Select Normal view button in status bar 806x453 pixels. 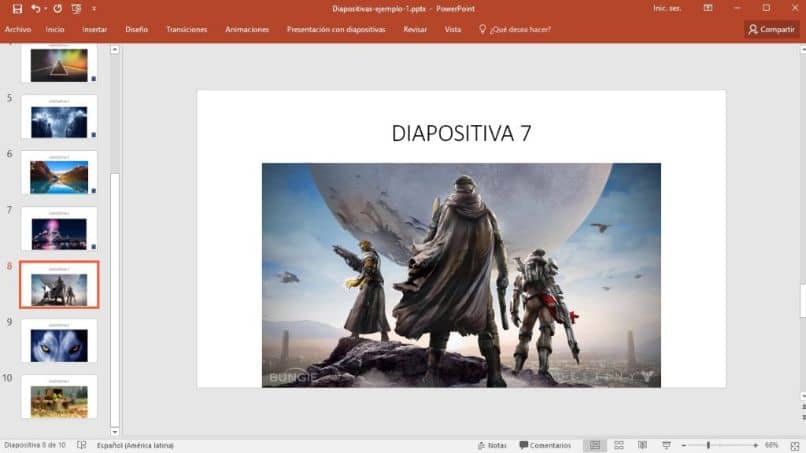pyautogui.click(x=595, y=445)
